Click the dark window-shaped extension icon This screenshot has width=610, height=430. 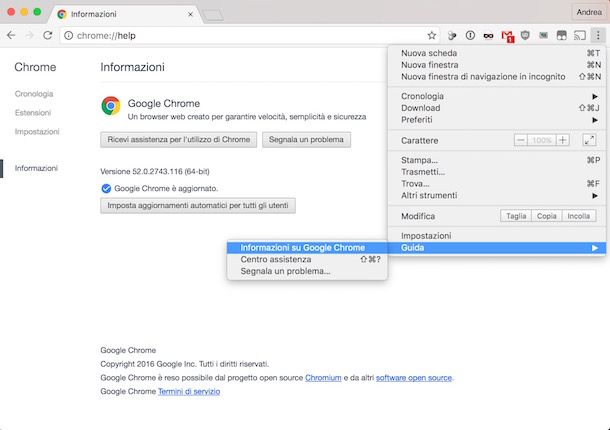click(561, 36)
